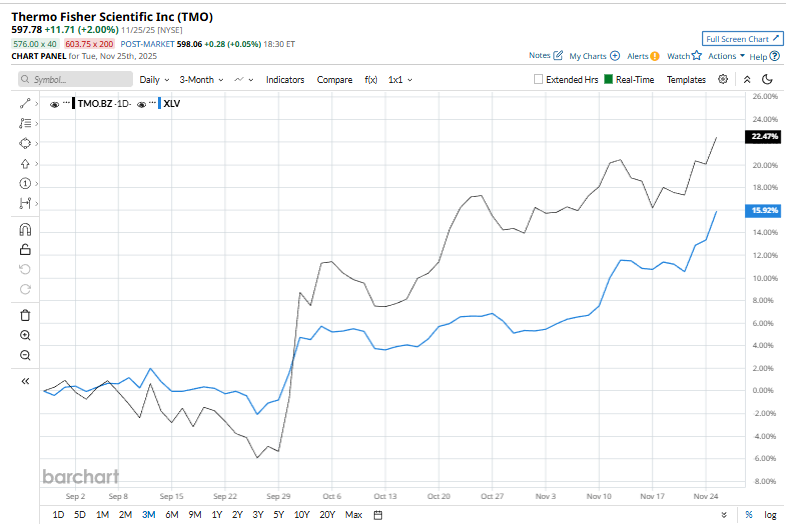Open the chart type line dropdown

244,80
